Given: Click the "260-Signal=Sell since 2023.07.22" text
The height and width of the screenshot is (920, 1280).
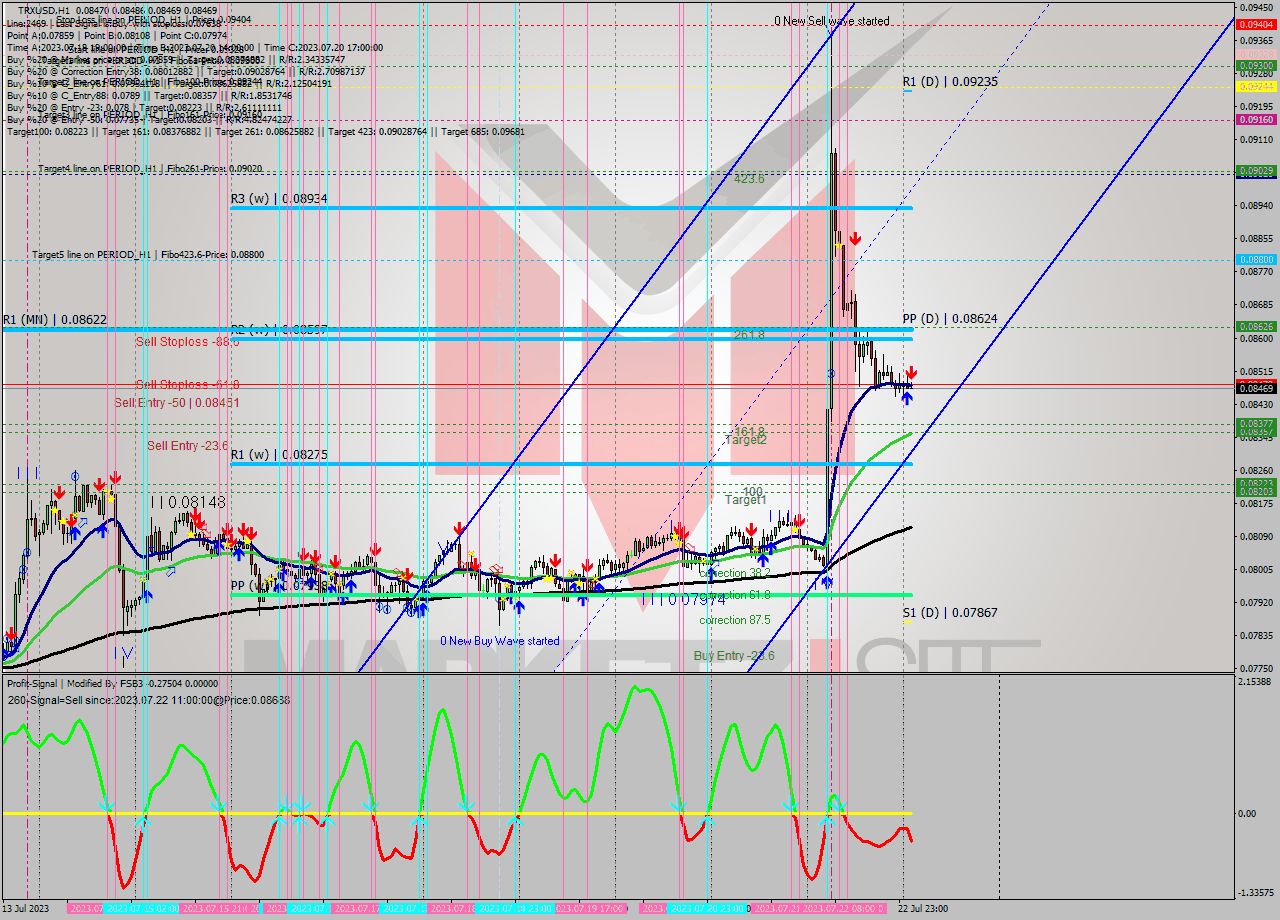Looking at the screenshot, I should tap(148, 700).
